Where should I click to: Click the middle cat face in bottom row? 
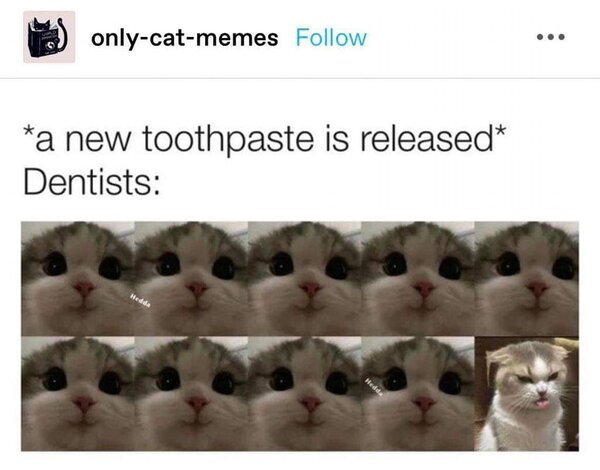tap(305, 394)
